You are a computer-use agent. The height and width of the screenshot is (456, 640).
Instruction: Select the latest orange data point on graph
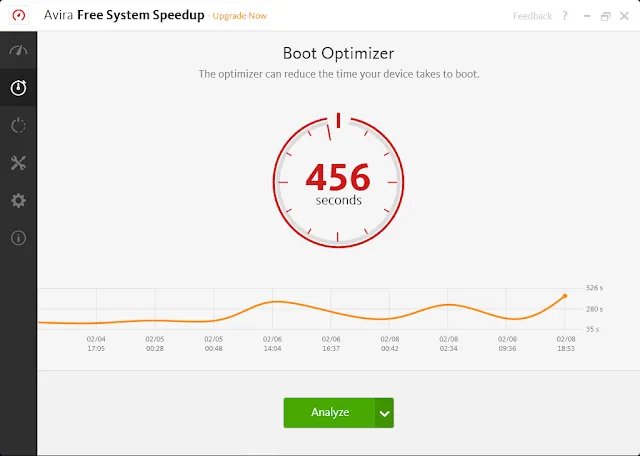pyautogui.click(x=565, y=296)
